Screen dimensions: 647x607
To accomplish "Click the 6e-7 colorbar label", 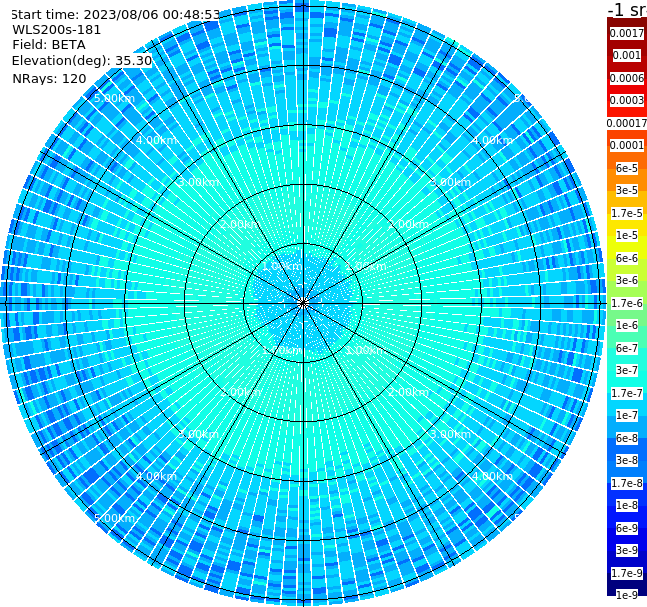I will 627,348.
